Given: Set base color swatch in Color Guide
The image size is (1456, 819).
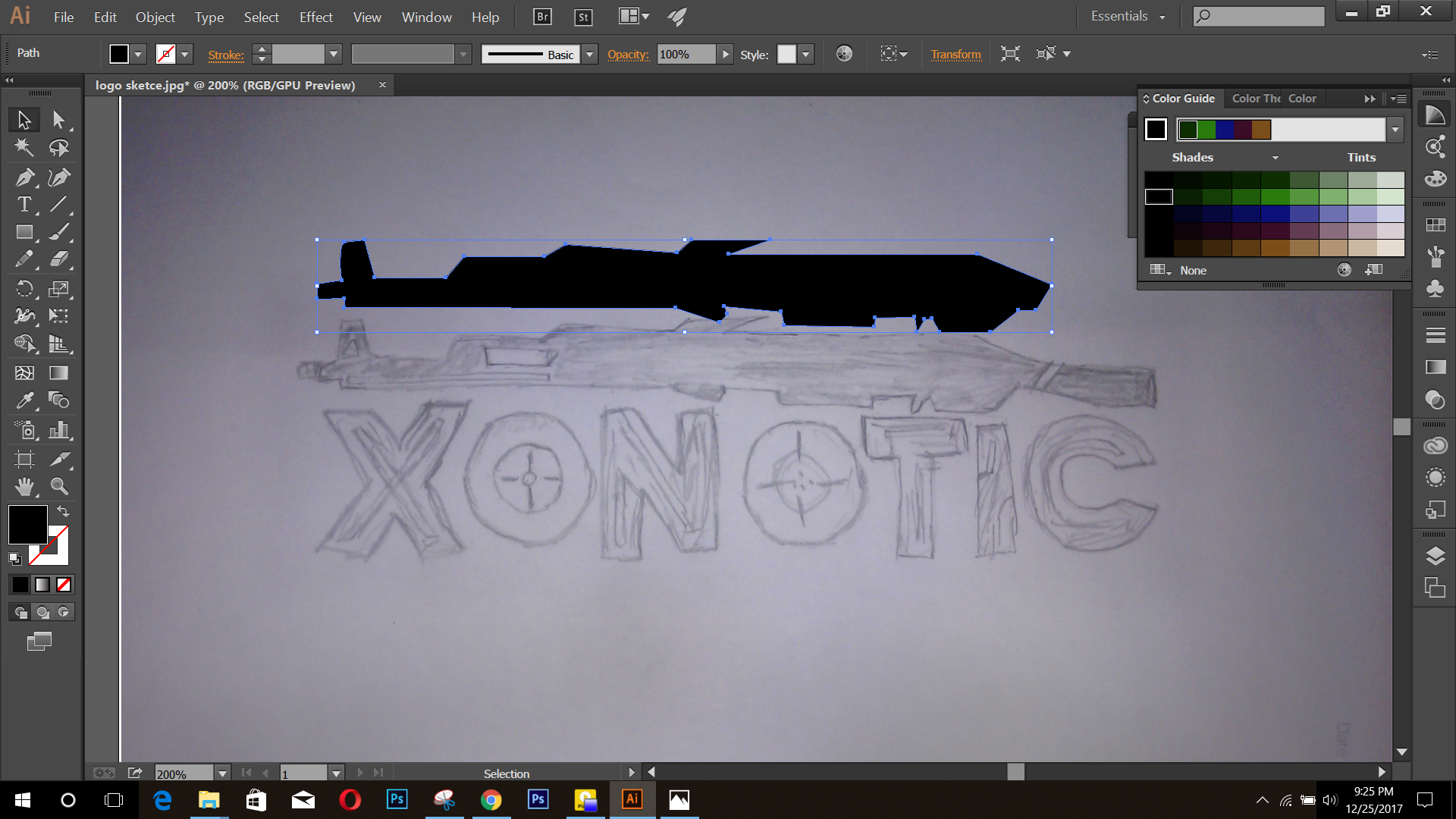Looking at the screenshot, I should coord(1156,130).
